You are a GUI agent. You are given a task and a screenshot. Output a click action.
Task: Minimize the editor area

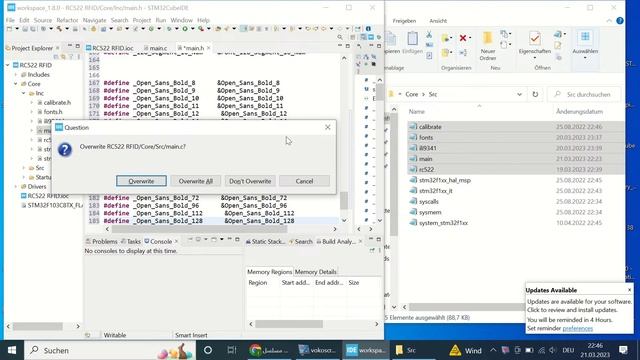pyautogui.click(x=340, y=46)
